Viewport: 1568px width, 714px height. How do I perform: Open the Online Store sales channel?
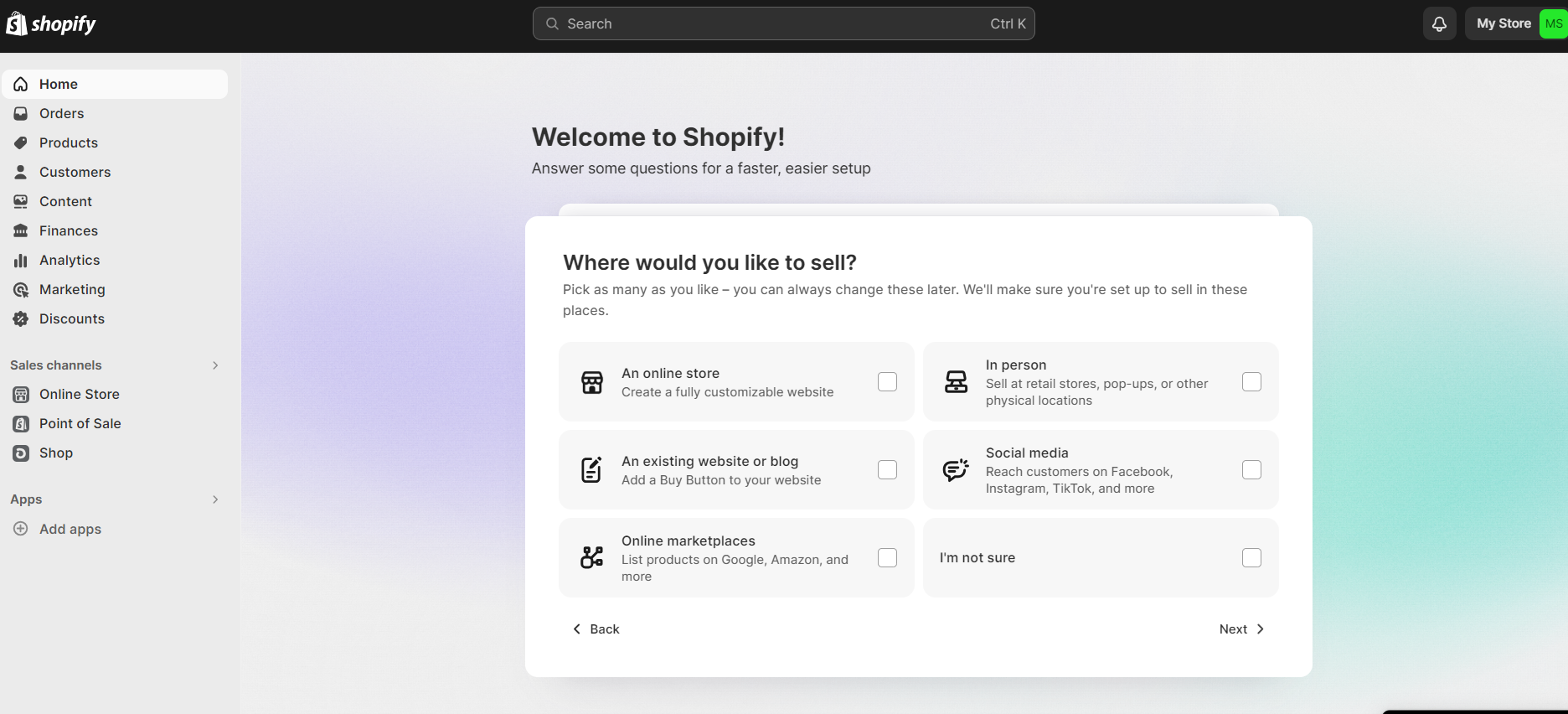(115, 395)
